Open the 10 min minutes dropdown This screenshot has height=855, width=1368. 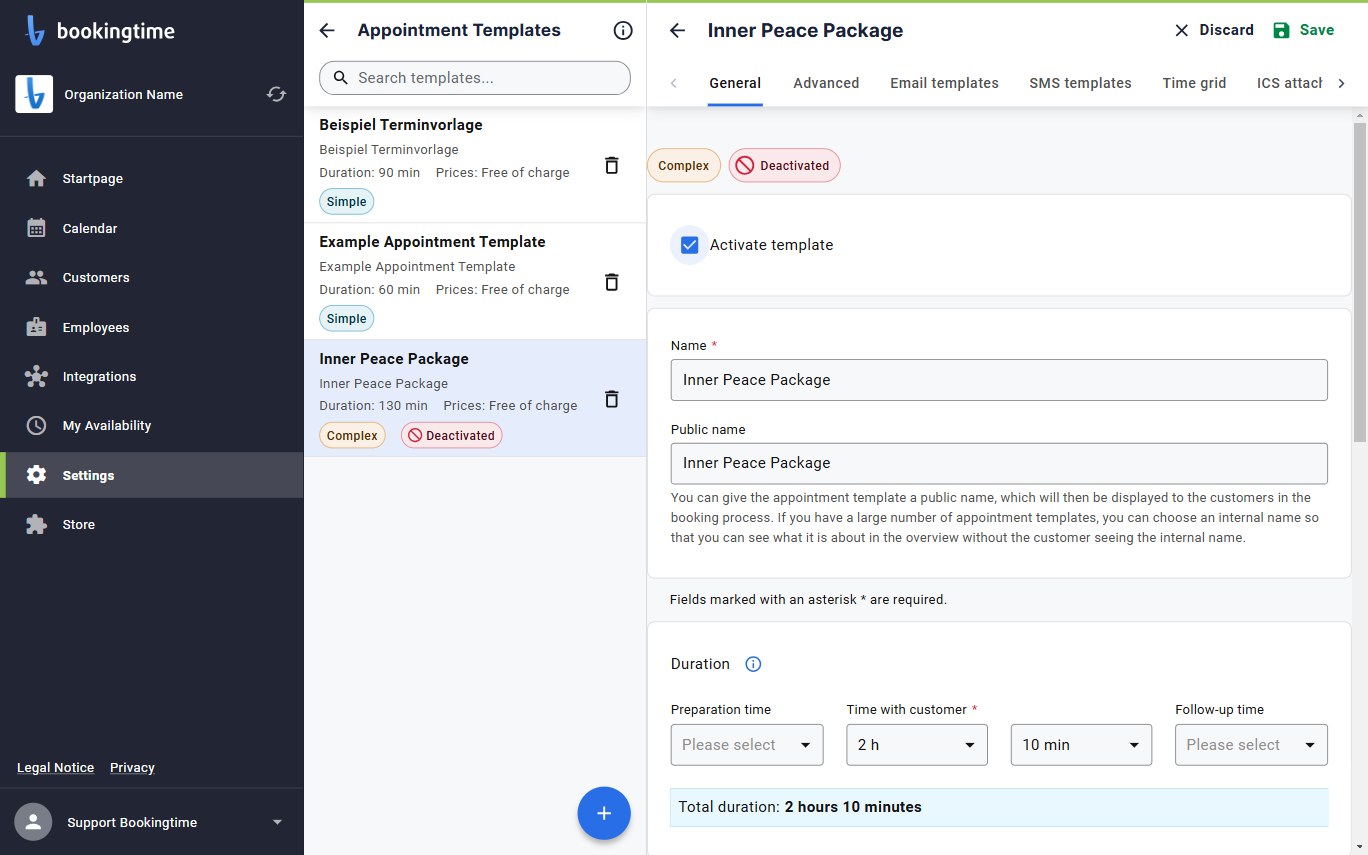[x=1081, y=745]
